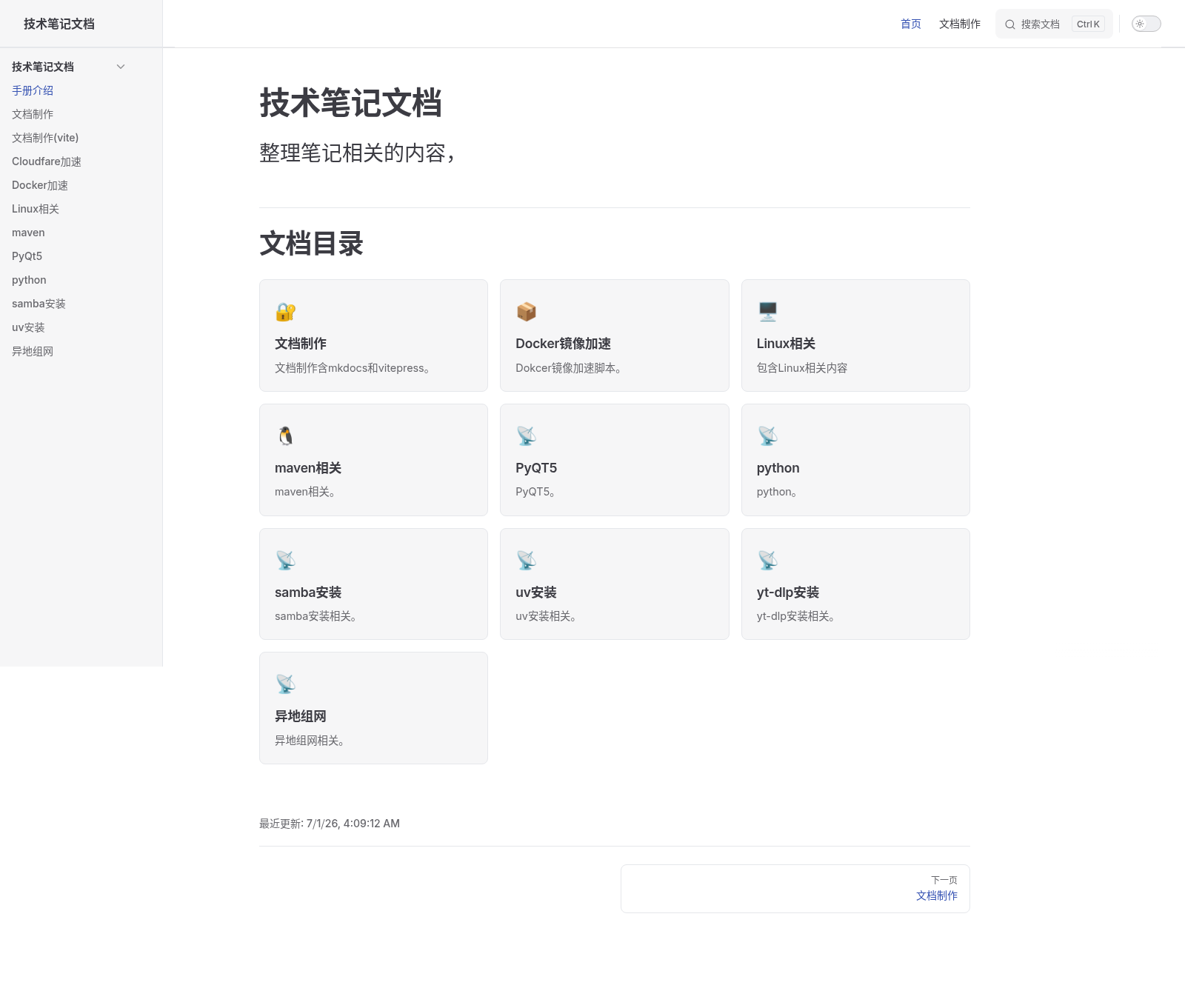The image size is (1185, 1008).
Task: Click the 技术笔记文档 site title
Action: pyautogui.click(x=59, y=24)
